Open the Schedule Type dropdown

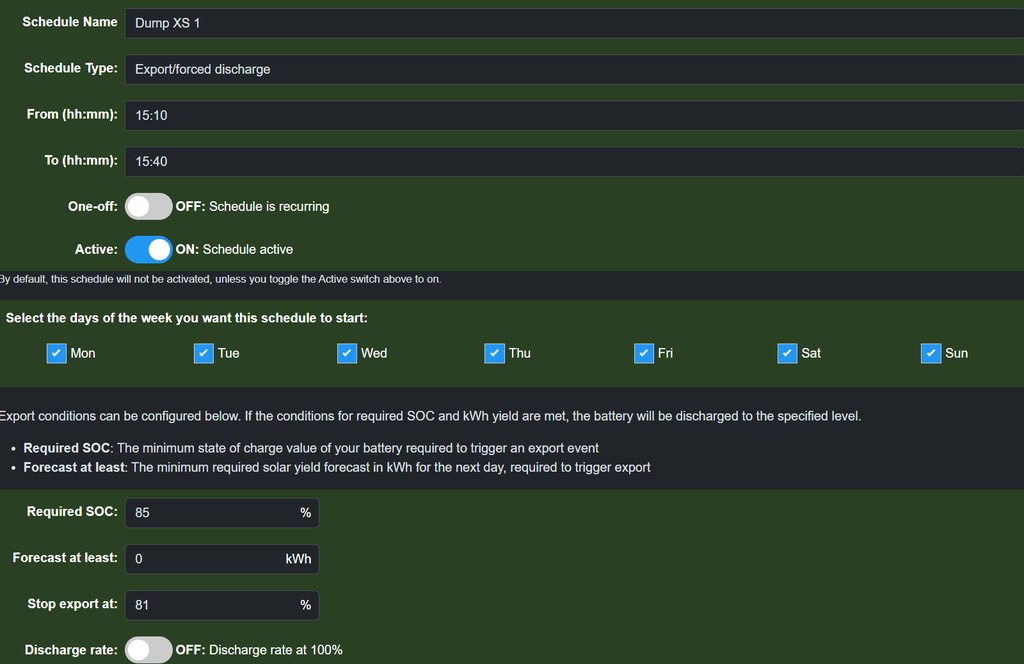[574, 69]
